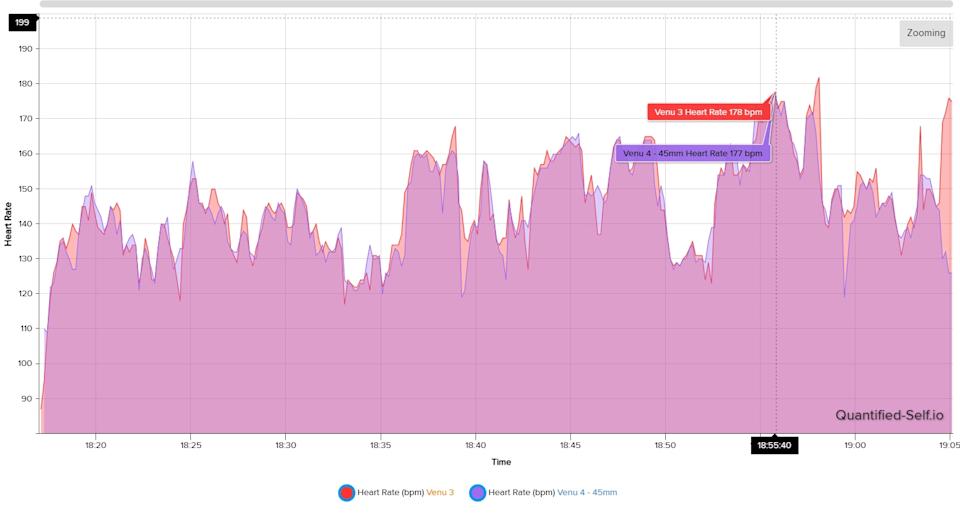This screenshot has height=532, width=960.
Task: Click the Quantified-Self.io watermark
Action: point(889,415)
